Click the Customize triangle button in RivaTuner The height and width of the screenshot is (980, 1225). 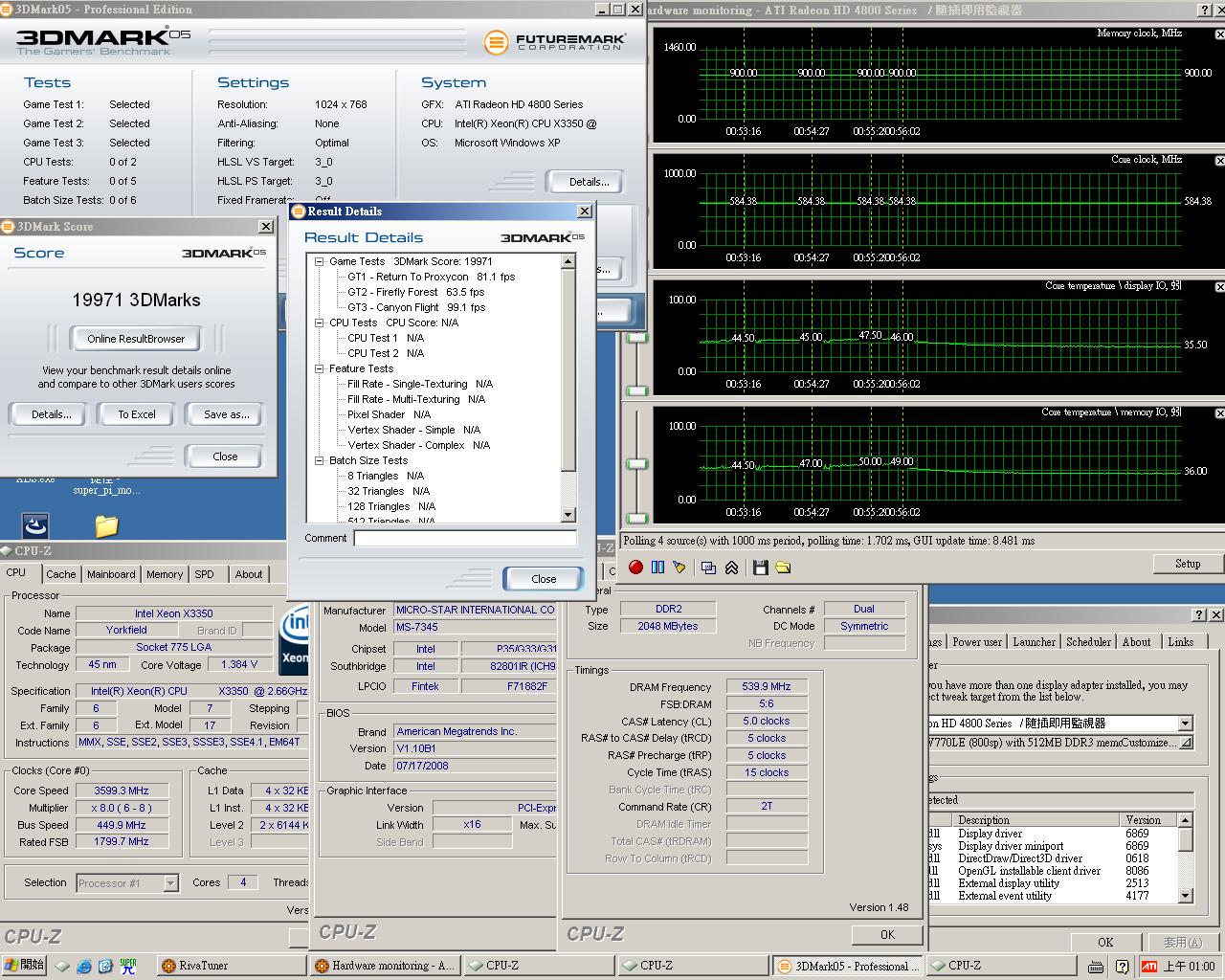click(x=1186, y=743)
